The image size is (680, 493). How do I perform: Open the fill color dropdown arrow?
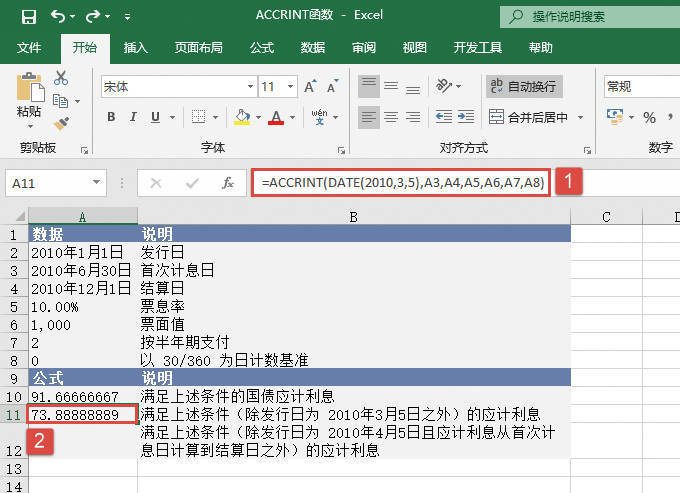tap(258, 117)
